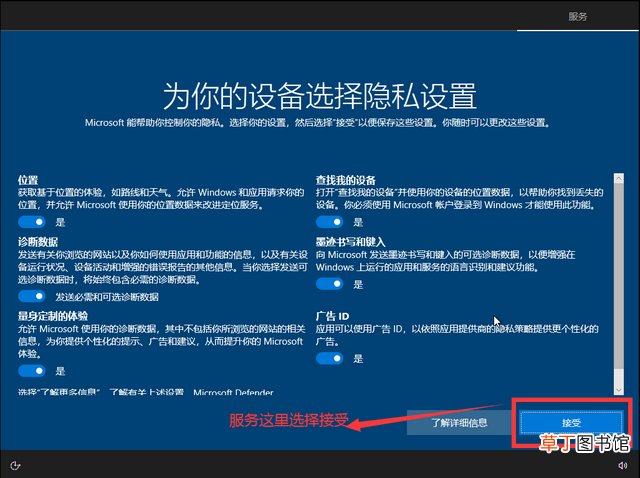Click the 接受 accept button

[571, 422]
